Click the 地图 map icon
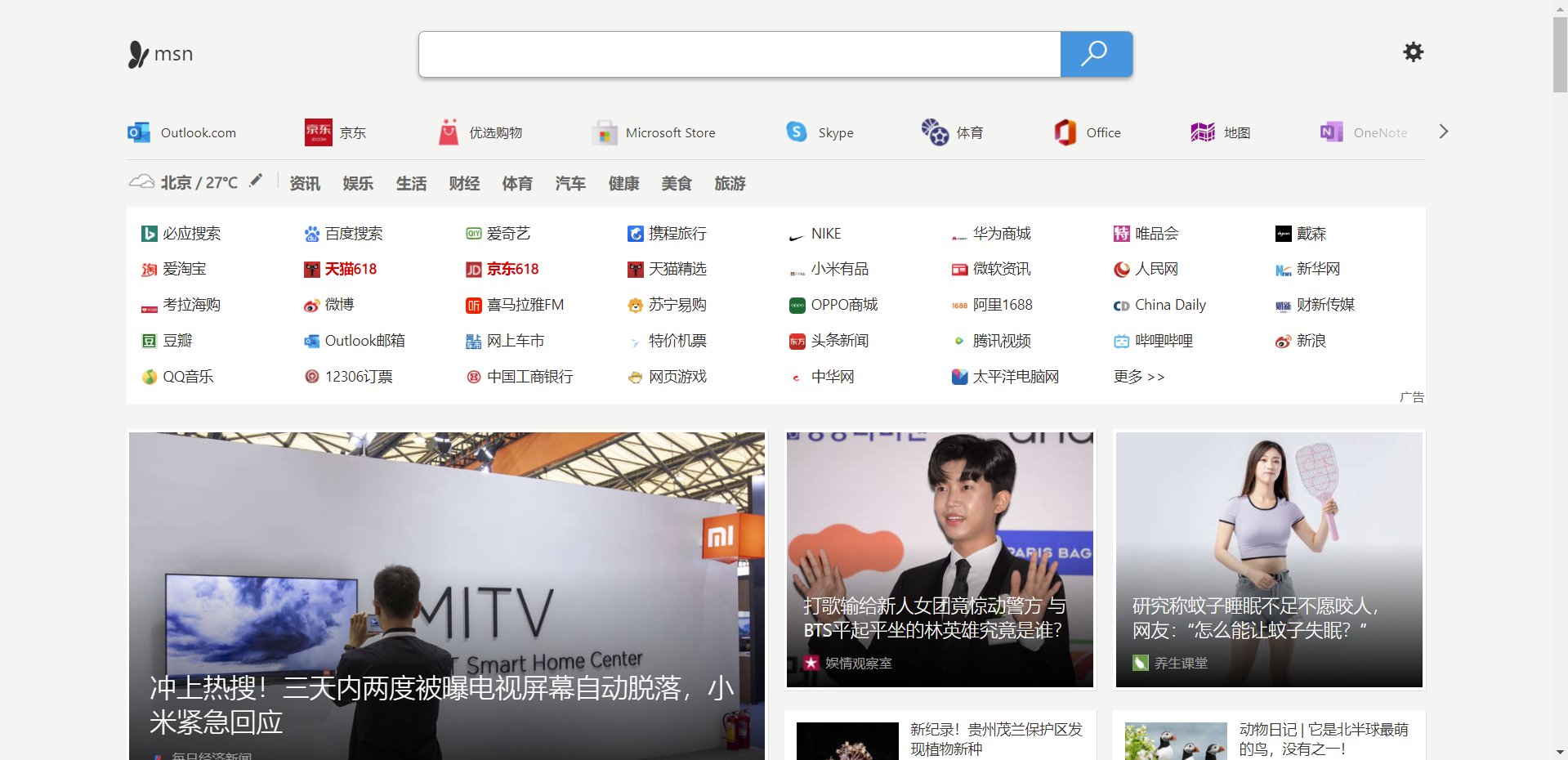The image size is (1568, 760). [1203, 132]
